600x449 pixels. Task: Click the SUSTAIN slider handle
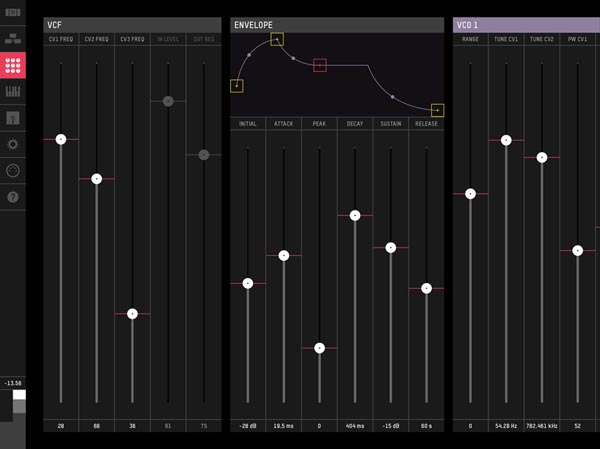(x=391, y=248)
